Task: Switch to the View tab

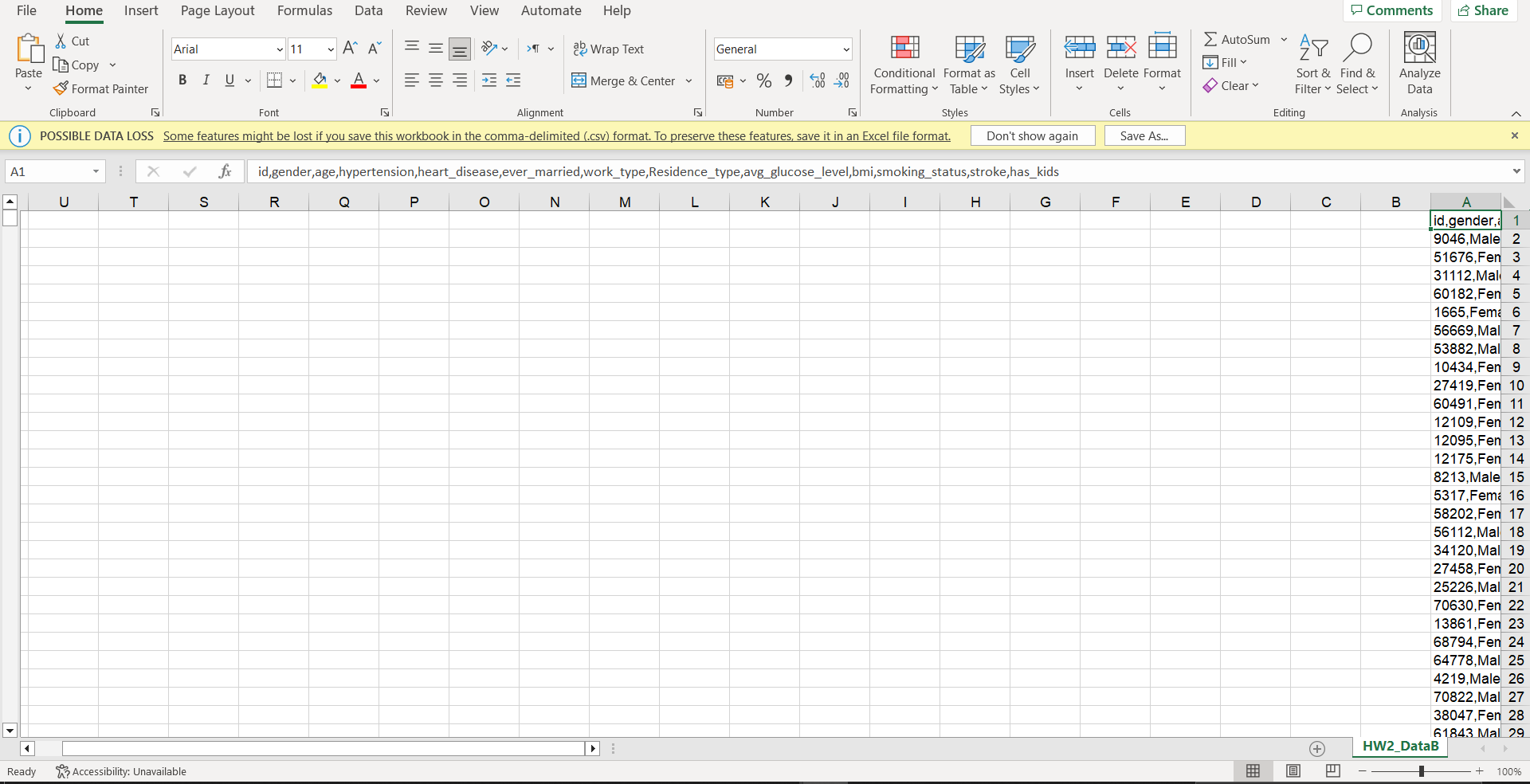Action: 484,10
